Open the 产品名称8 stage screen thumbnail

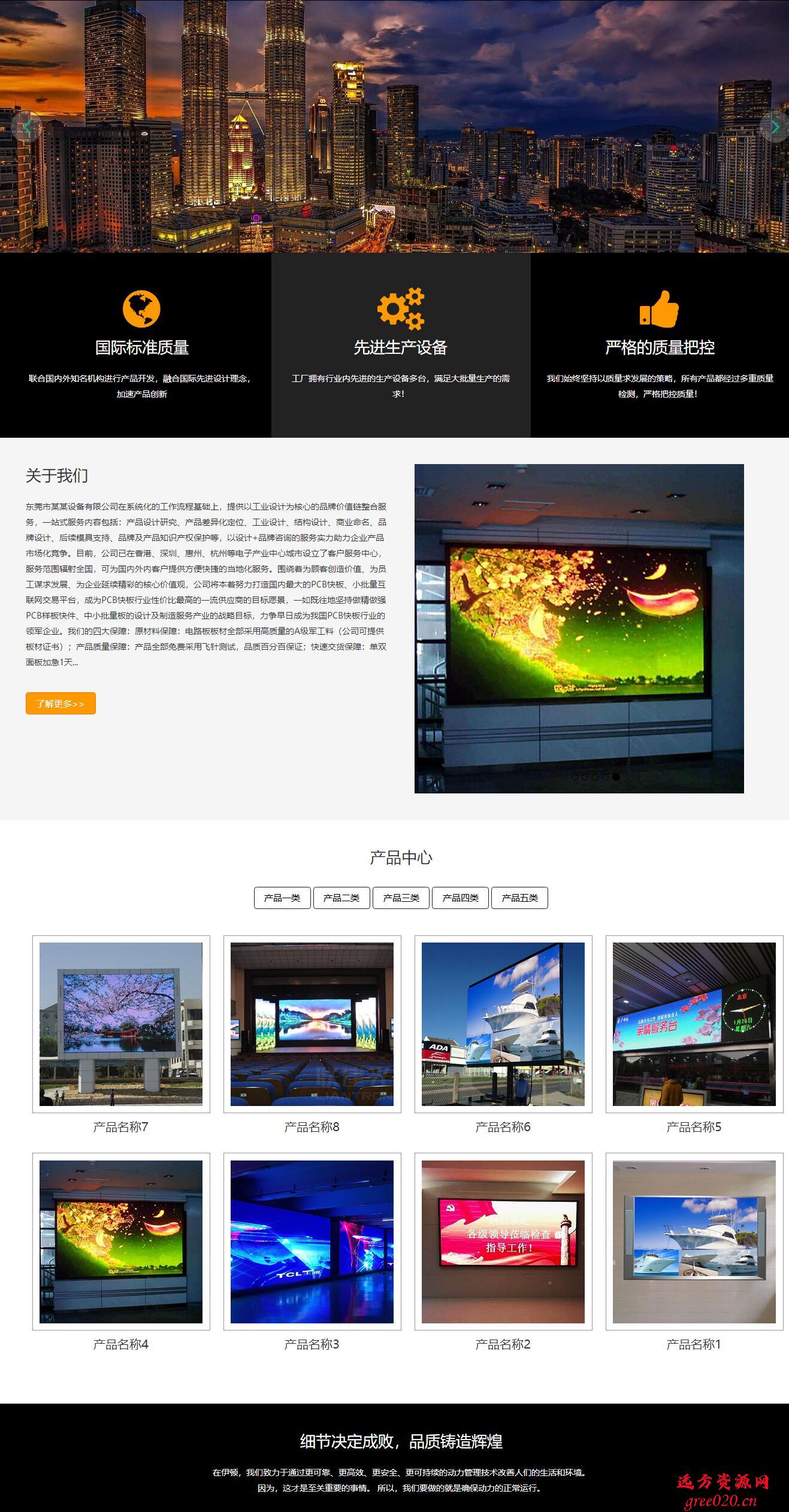click(312, 1024)
